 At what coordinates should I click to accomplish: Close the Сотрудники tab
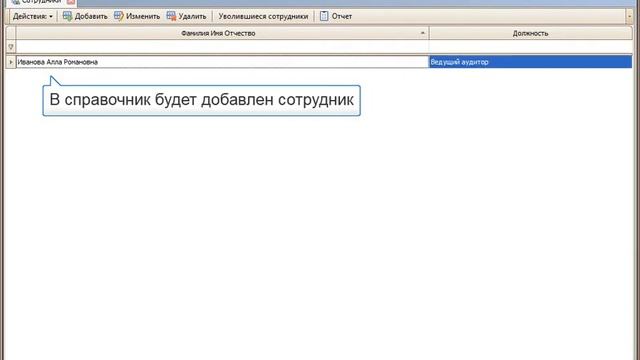tap(71, 2)
